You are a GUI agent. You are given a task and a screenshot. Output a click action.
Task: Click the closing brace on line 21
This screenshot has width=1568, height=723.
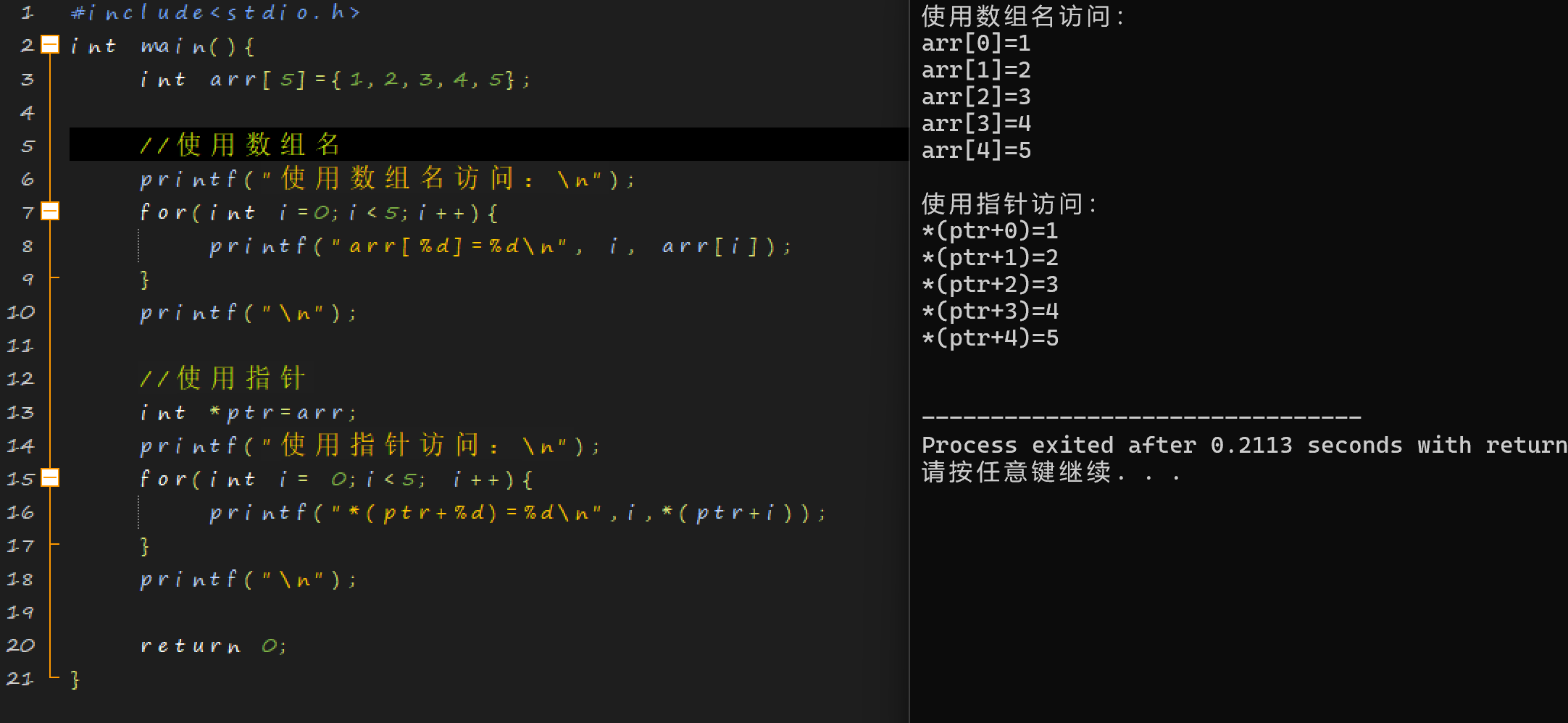click(75, 680)
